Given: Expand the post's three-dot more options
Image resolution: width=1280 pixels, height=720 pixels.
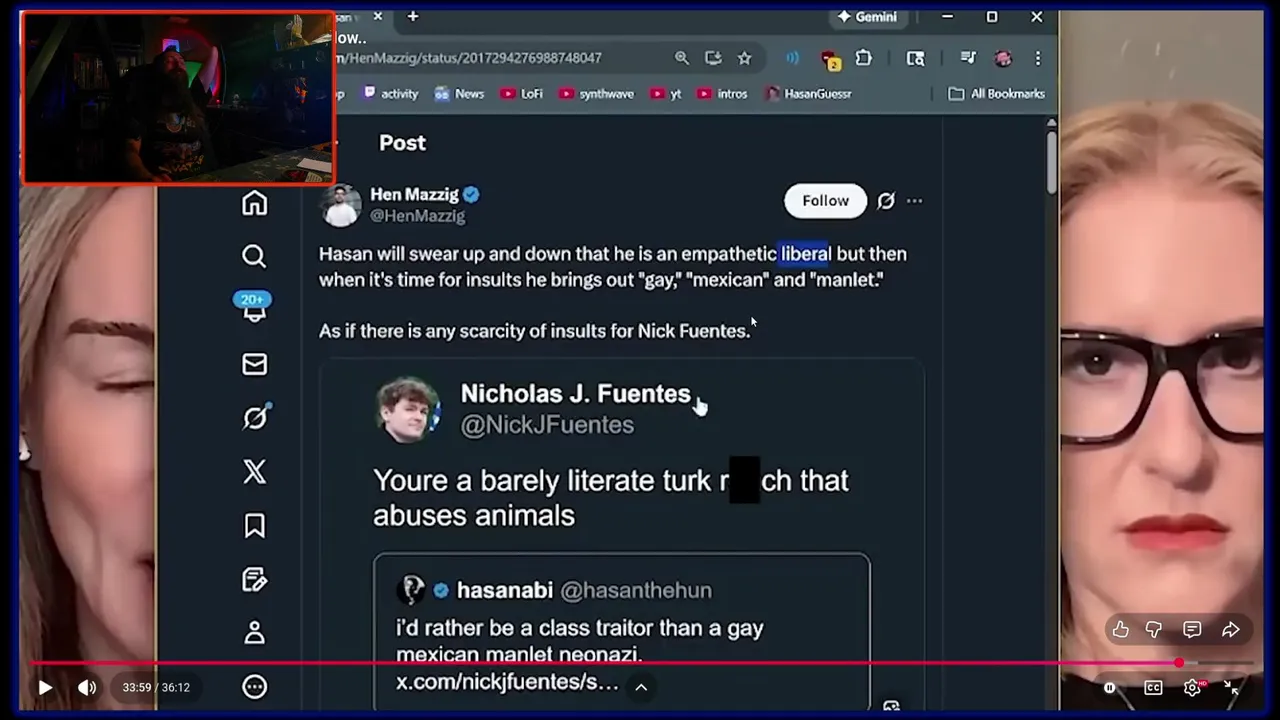Looking at the screenshot, I should (914, 201).
